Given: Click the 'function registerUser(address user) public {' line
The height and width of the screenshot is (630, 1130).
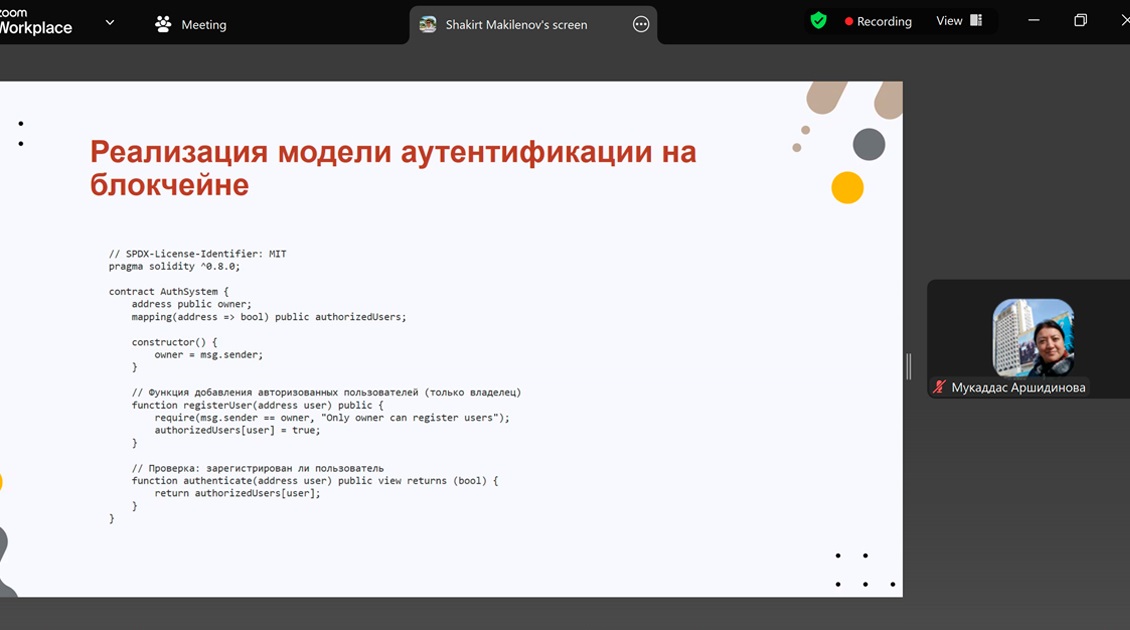Looking at the screenshot, I should tap(257, 405).
